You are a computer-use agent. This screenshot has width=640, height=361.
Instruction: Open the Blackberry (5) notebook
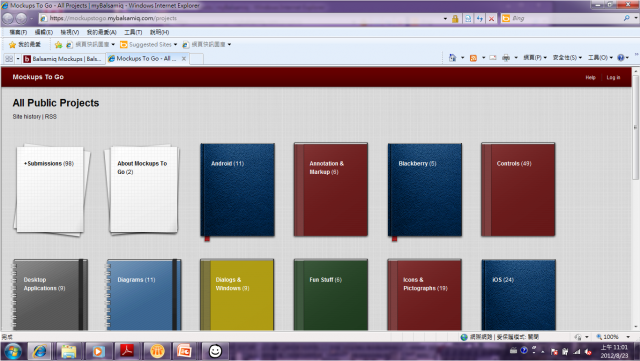point(425,190)
